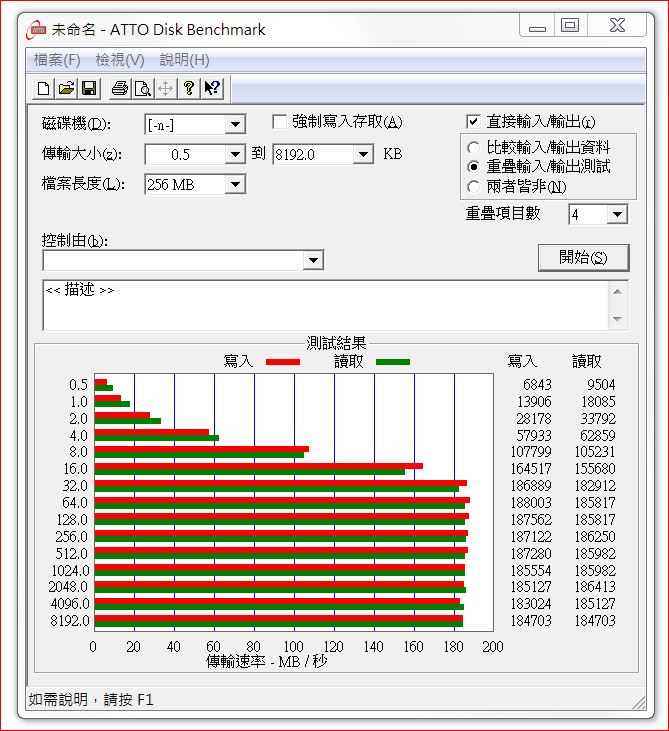Click the Open folder toolbar icon
Viewport: 669px width, 731px height.
pyautogui.click(x=66, y=88)
